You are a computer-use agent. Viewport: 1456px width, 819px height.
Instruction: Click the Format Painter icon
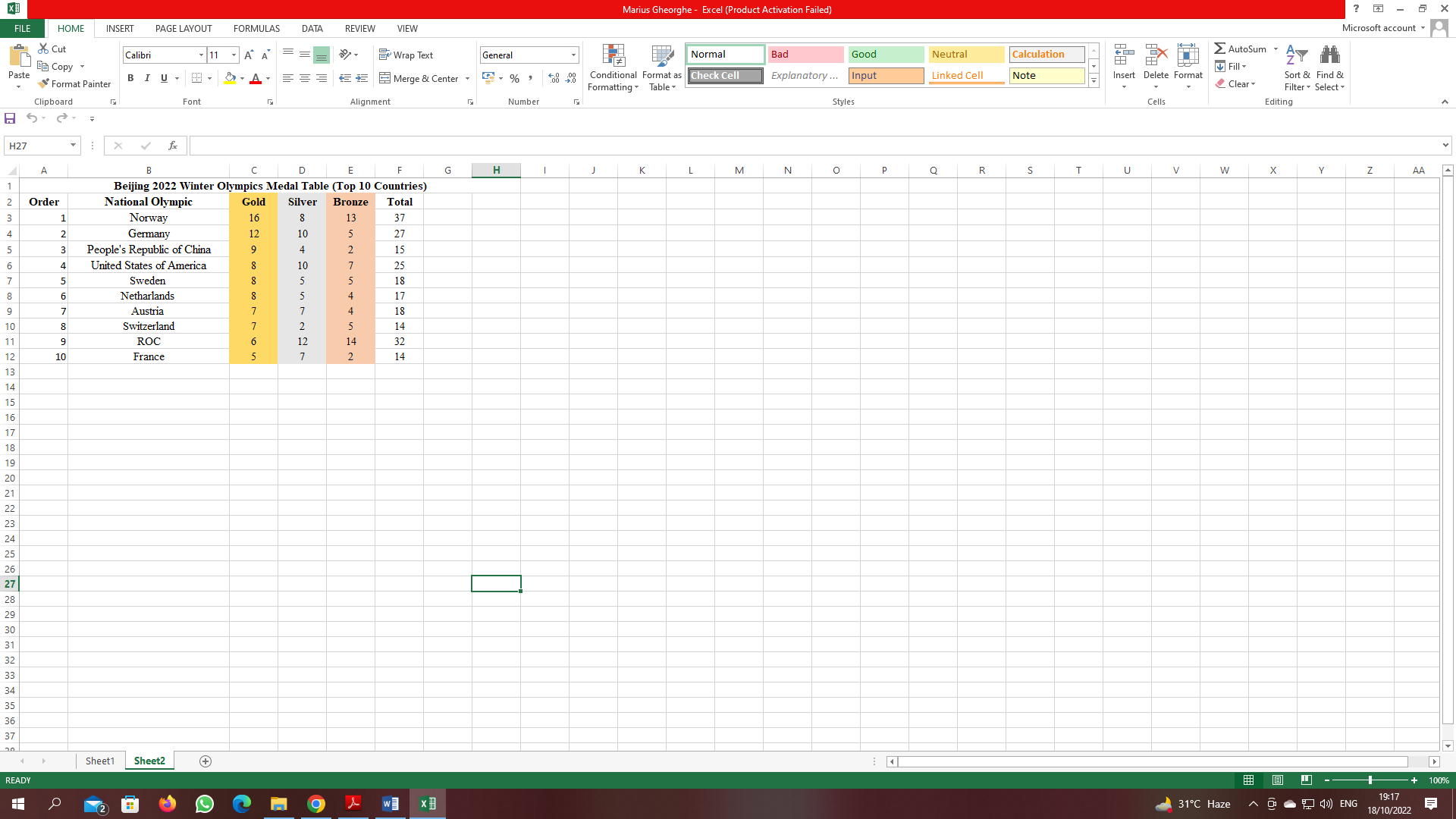point(74,83)
